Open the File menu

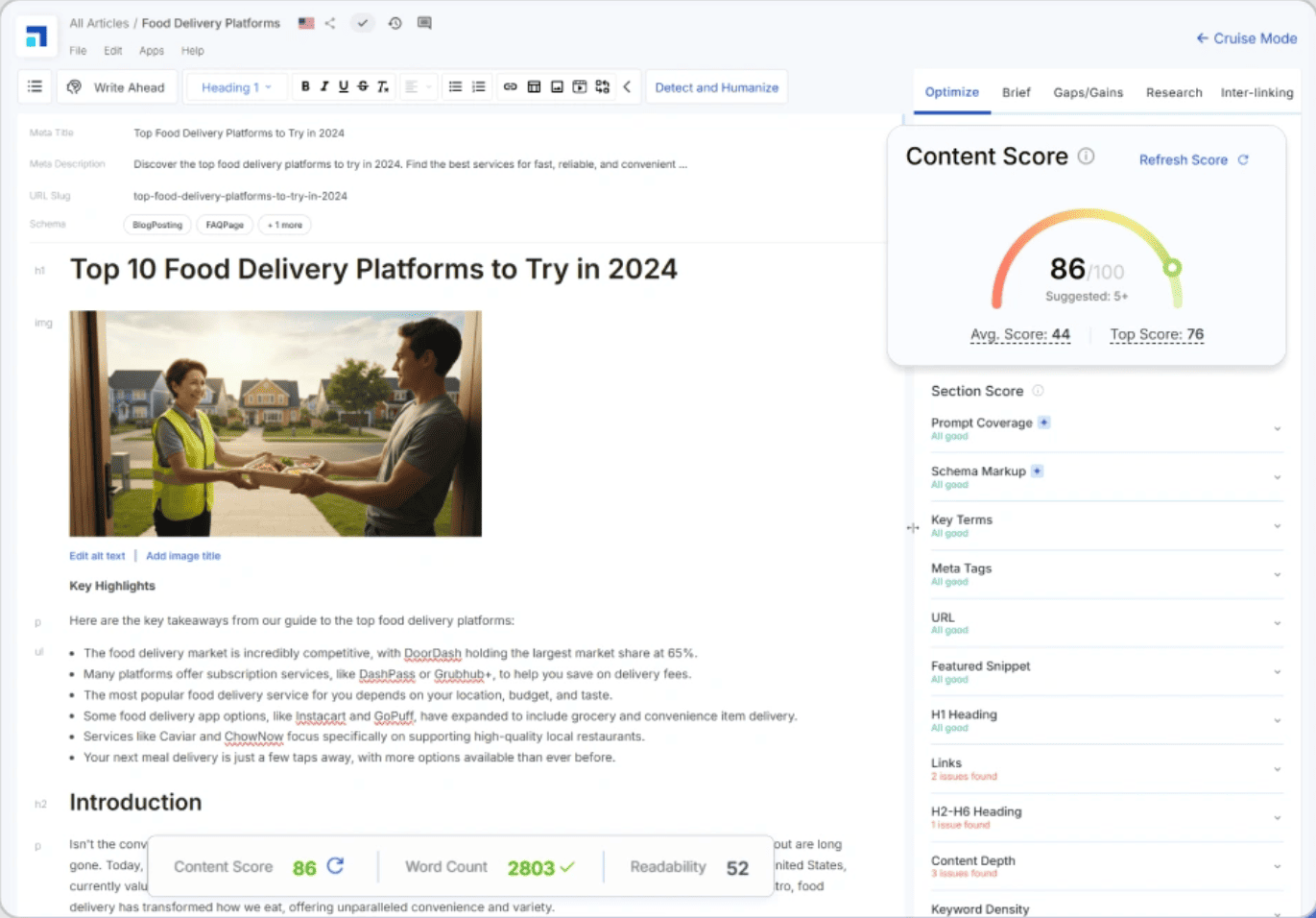pos(78,51)
